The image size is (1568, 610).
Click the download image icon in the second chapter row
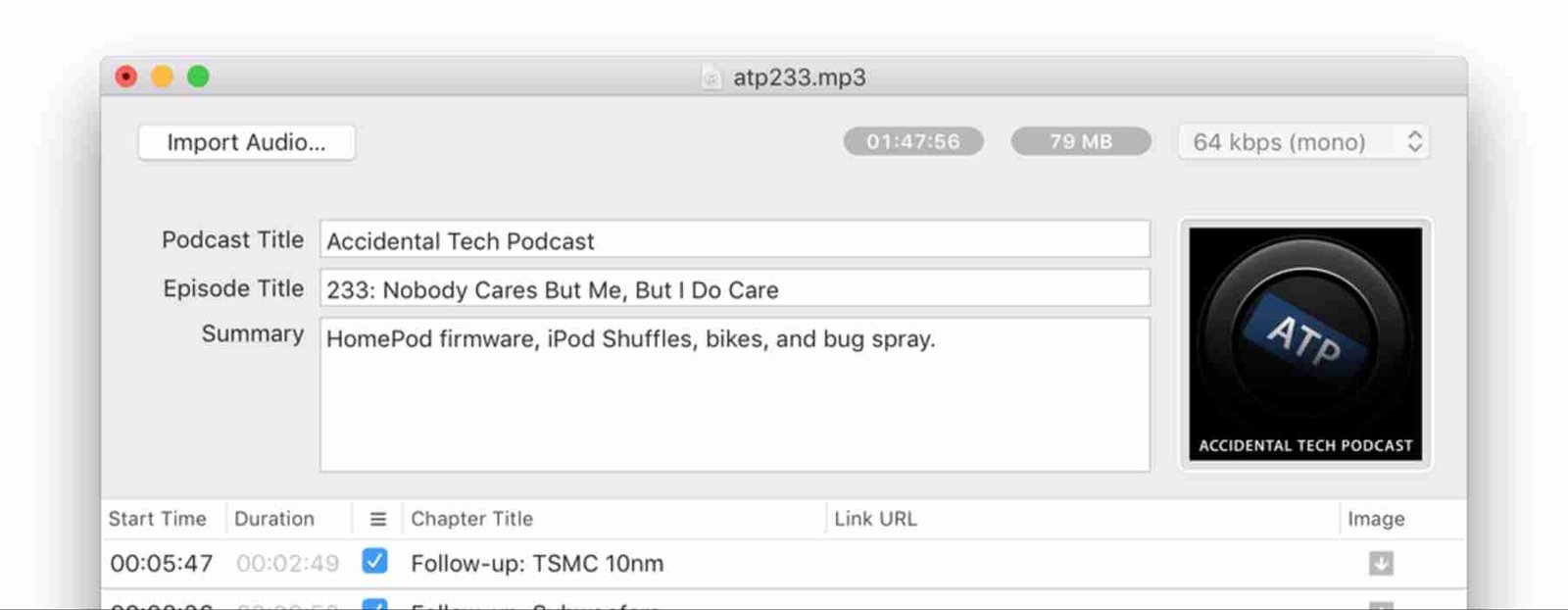click(1381, 605)
